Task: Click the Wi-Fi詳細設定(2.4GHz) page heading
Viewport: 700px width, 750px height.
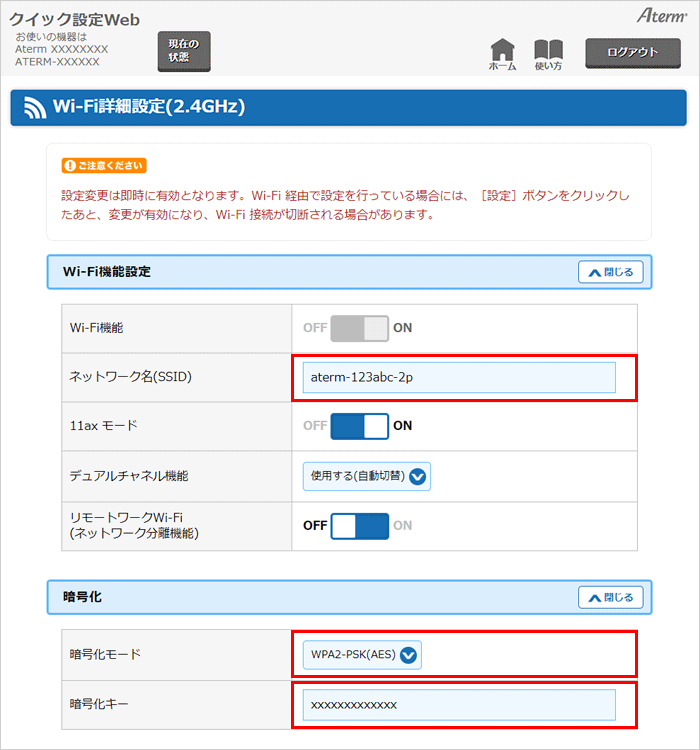Action: 149,107
